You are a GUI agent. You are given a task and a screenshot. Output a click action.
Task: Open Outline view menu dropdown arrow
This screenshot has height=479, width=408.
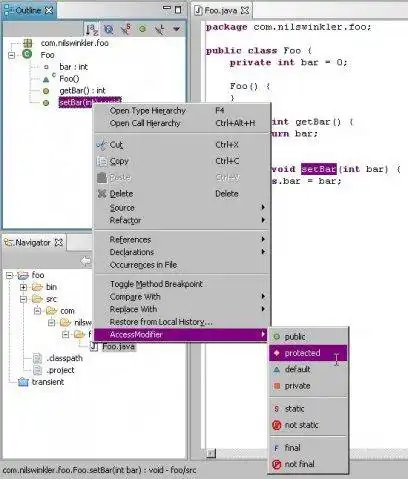click(x=177, y=29)
